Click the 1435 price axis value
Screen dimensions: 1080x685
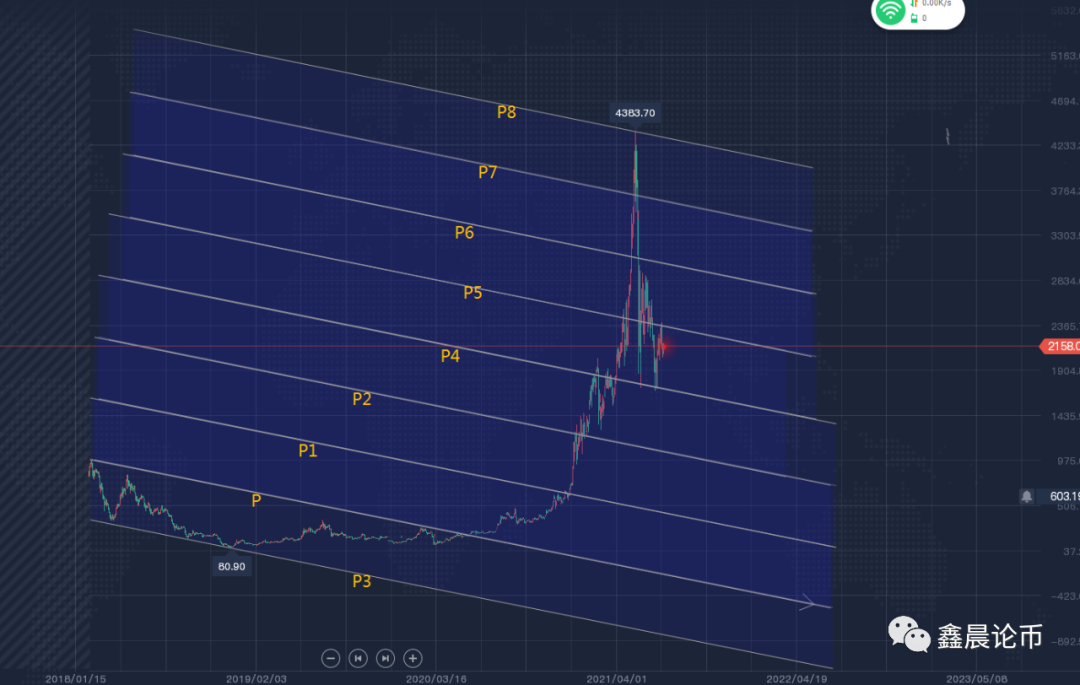pyautogui.click(x=1066, y=417)
